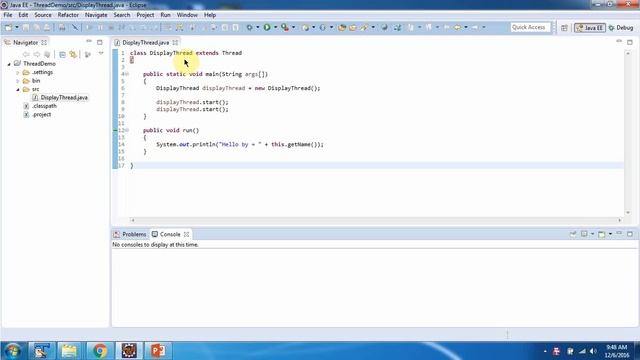Click the New file wizard icon
Screen dimensions: 640x360
point(8,27)
